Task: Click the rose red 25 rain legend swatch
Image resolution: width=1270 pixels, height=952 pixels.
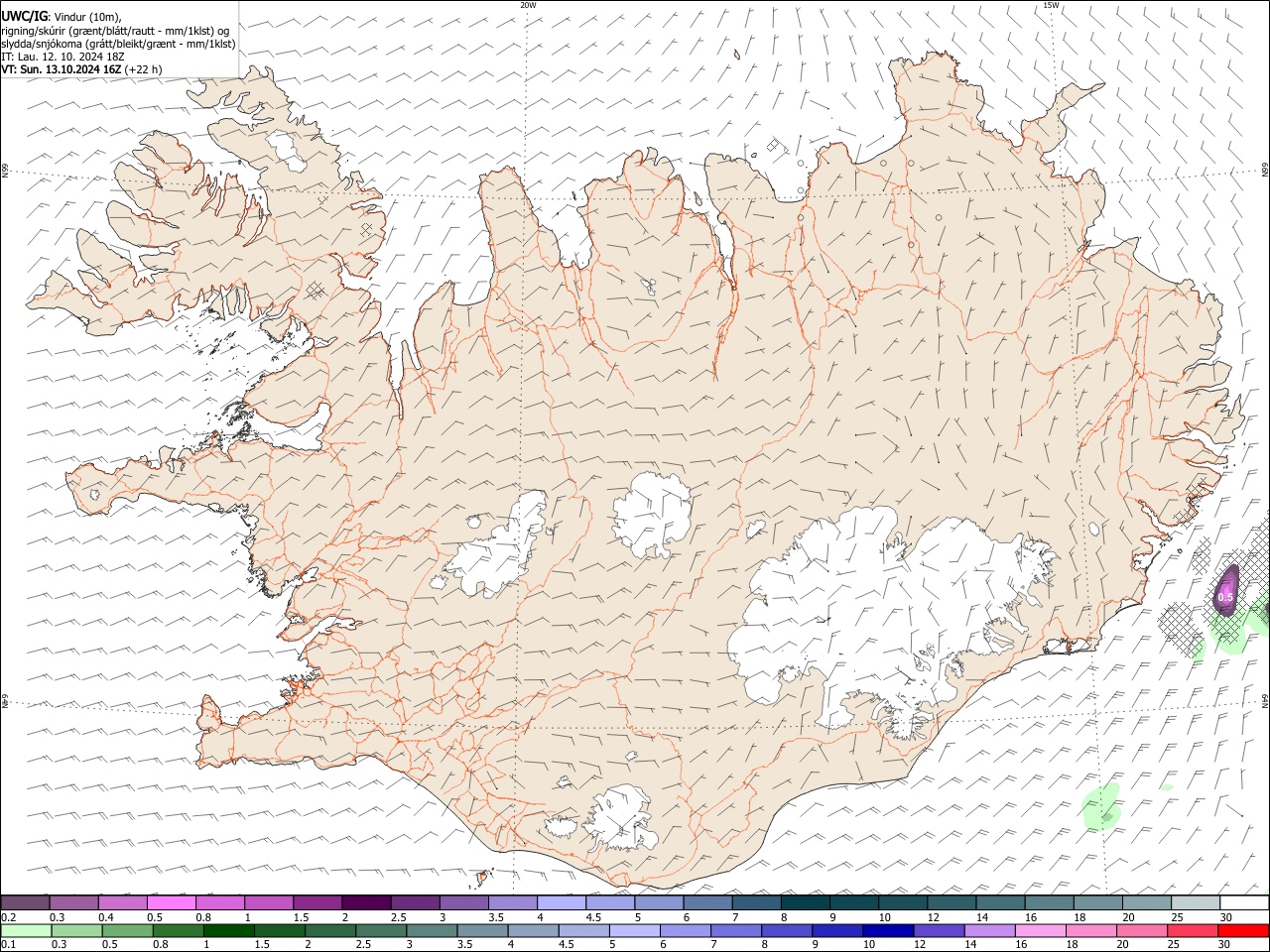Action: 1192,930
